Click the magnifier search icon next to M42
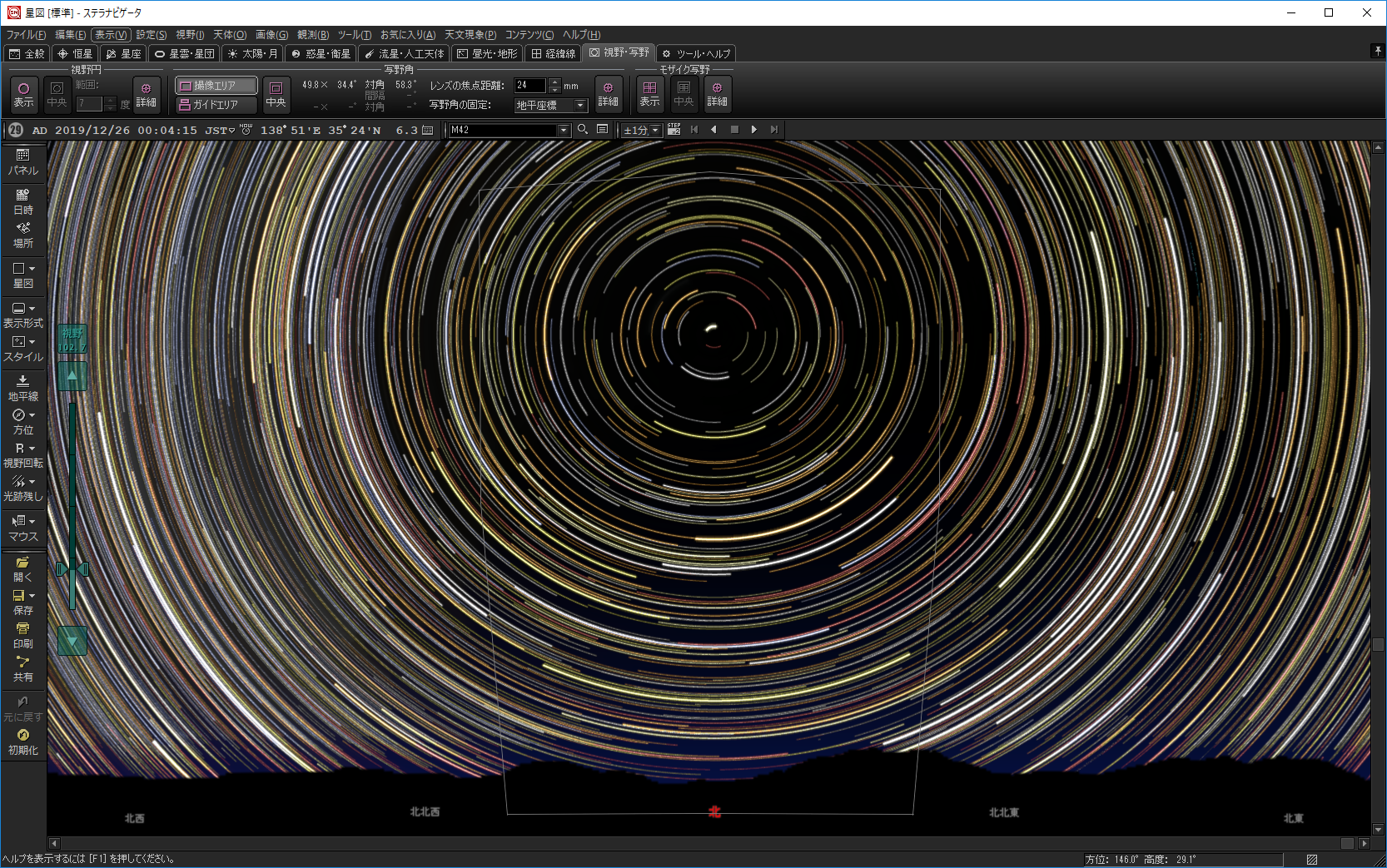 [x=583, y=129]
